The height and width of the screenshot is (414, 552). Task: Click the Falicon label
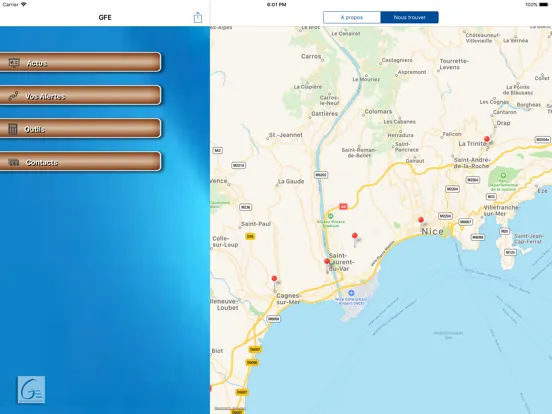(452, 134)
